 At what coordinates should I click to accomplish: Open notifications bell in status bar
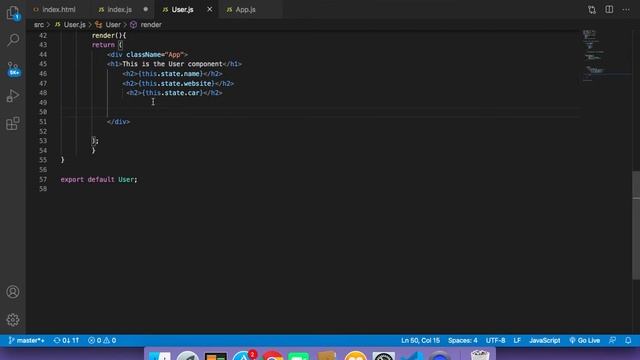click(x=628, y=340)
